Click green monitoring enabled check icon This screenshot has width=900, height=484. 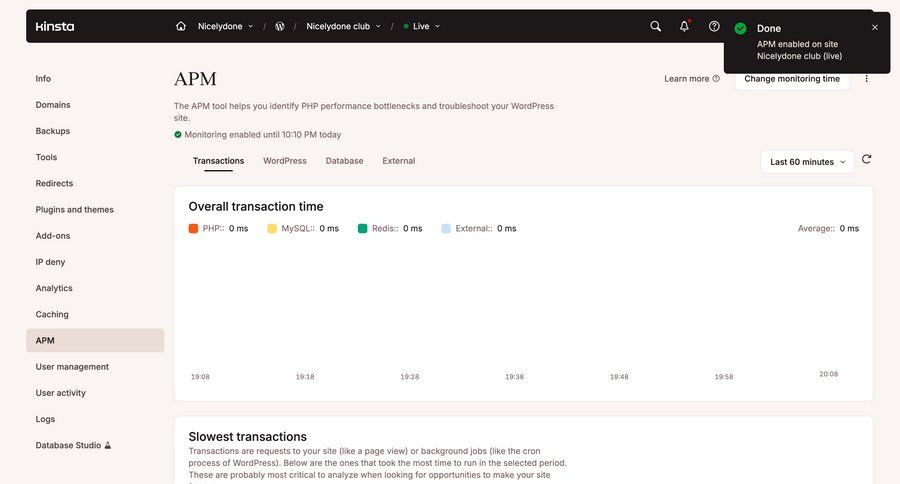point(178,134)
